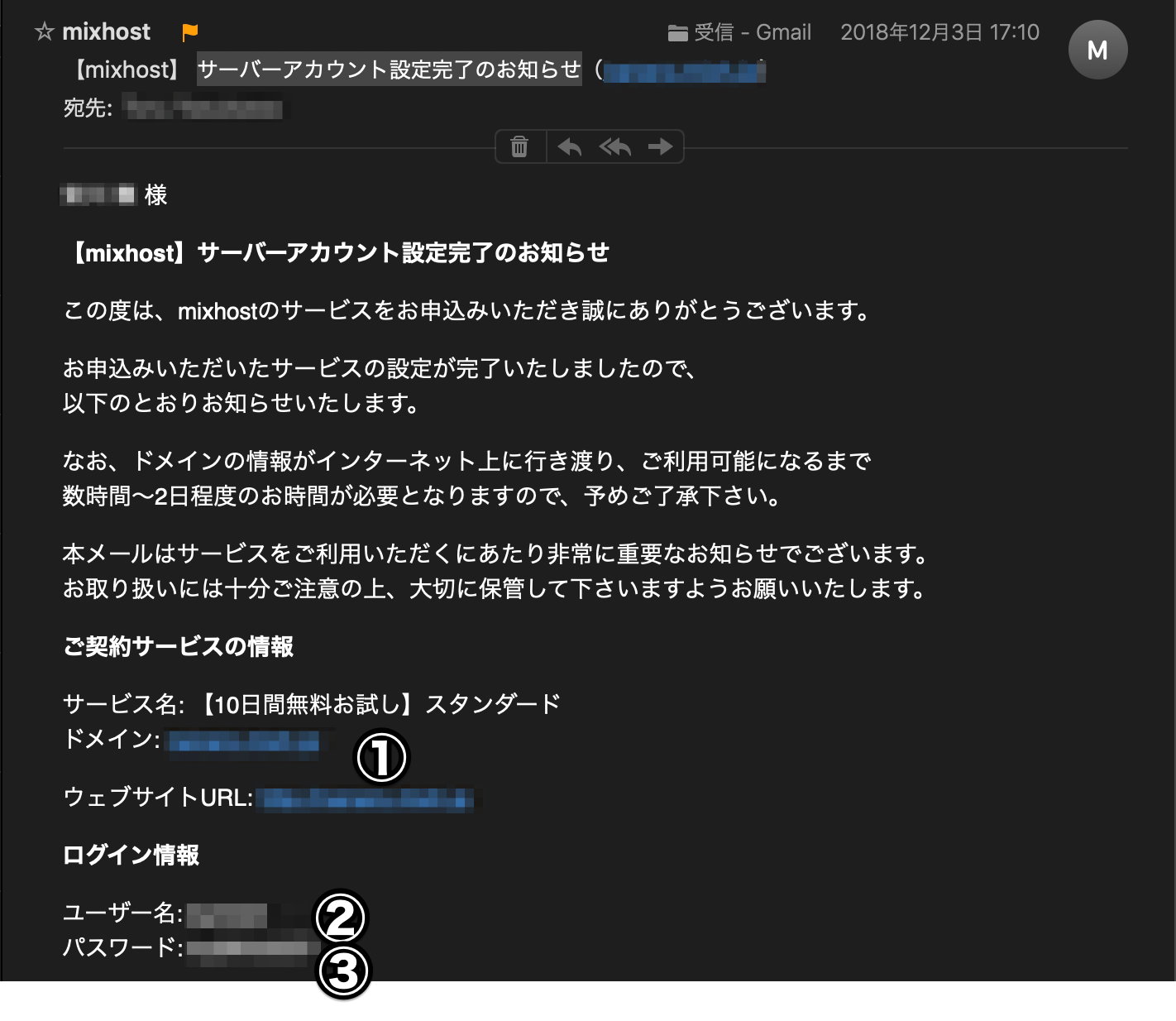The image size is (1176, 1021).
Task: Click the 受信 - Gmail folder icon
Action: click(x=678, y=32)
